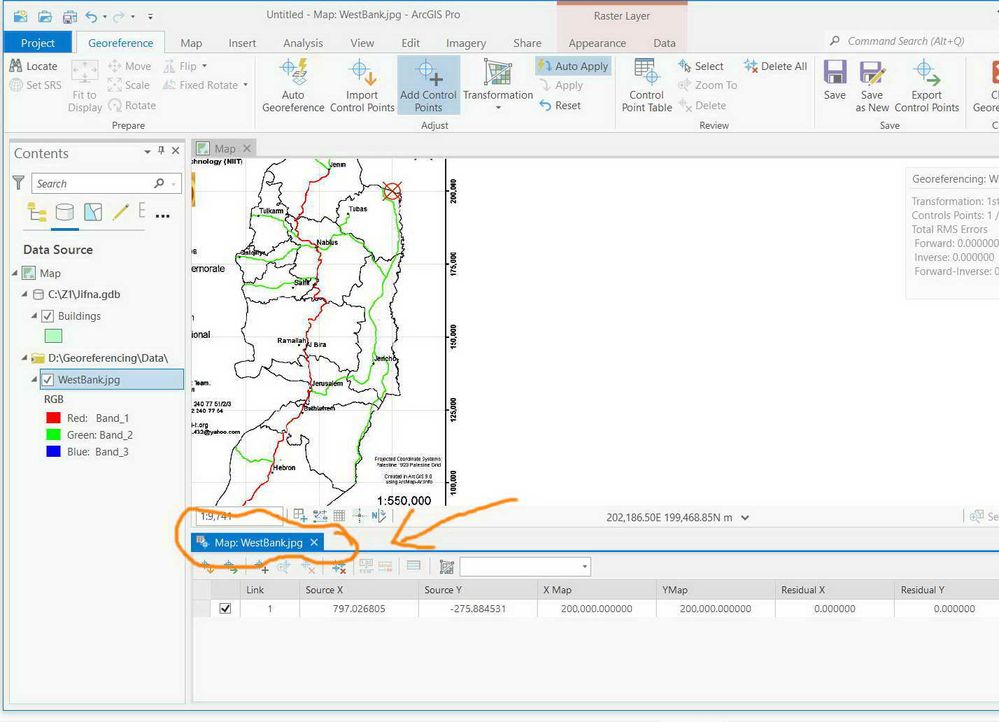Image resolution: width=999 pixels, height=722 pixels.
Task: Toggle the Link 1 control point checkbox
Action: point(225,609)
